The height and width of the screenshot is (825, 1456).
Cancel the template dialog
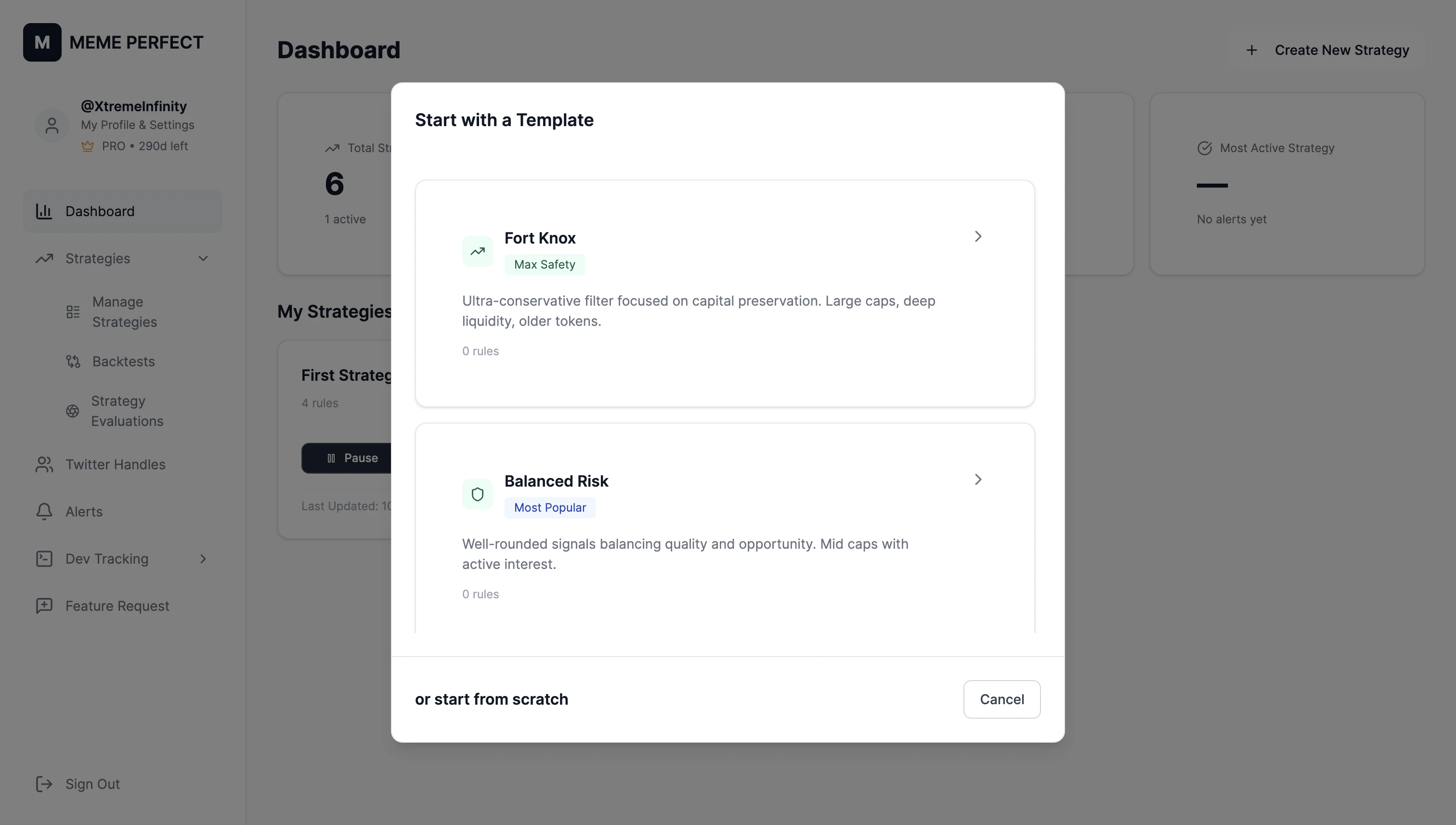(x=1001, y=699)
